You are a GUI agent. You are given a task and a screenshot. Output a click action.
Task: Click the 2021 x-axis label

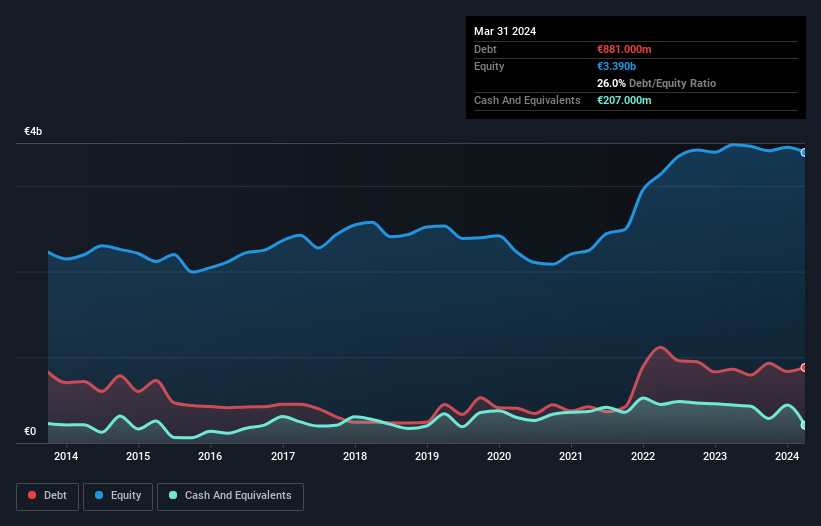(571, 456)
